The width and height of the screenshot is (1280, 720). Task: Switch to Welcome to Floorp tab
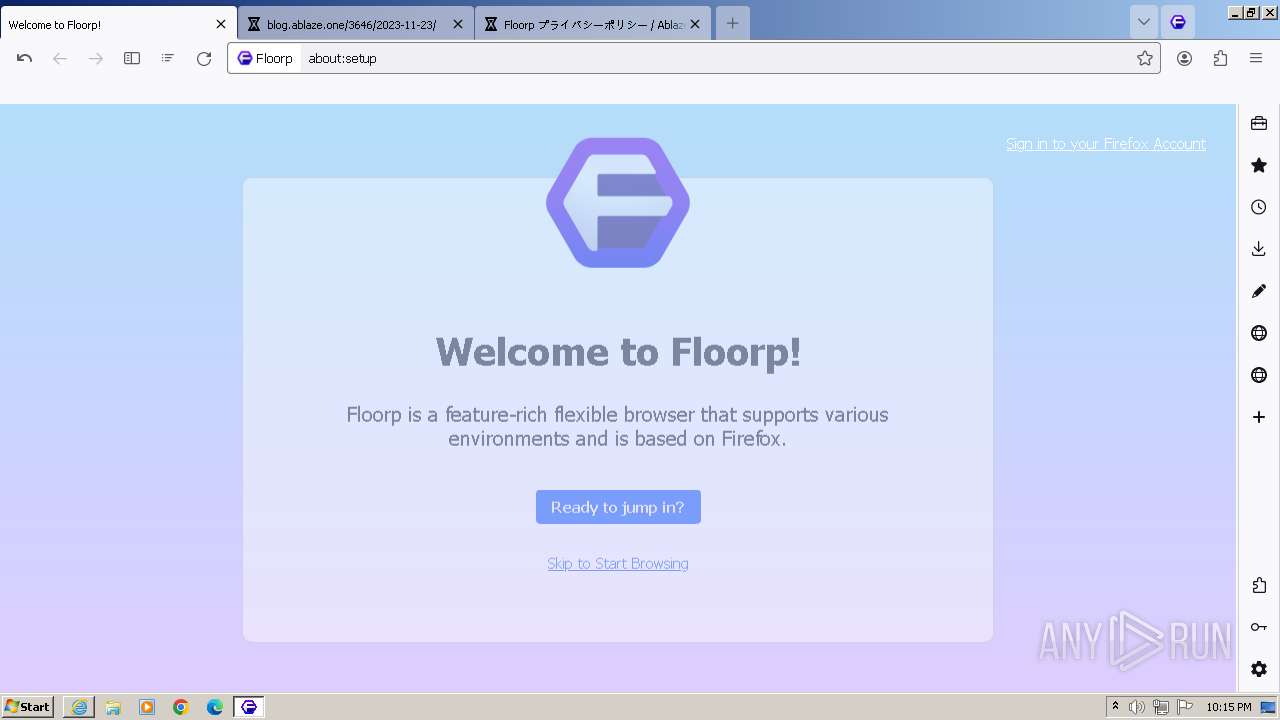tap(118, 24)
